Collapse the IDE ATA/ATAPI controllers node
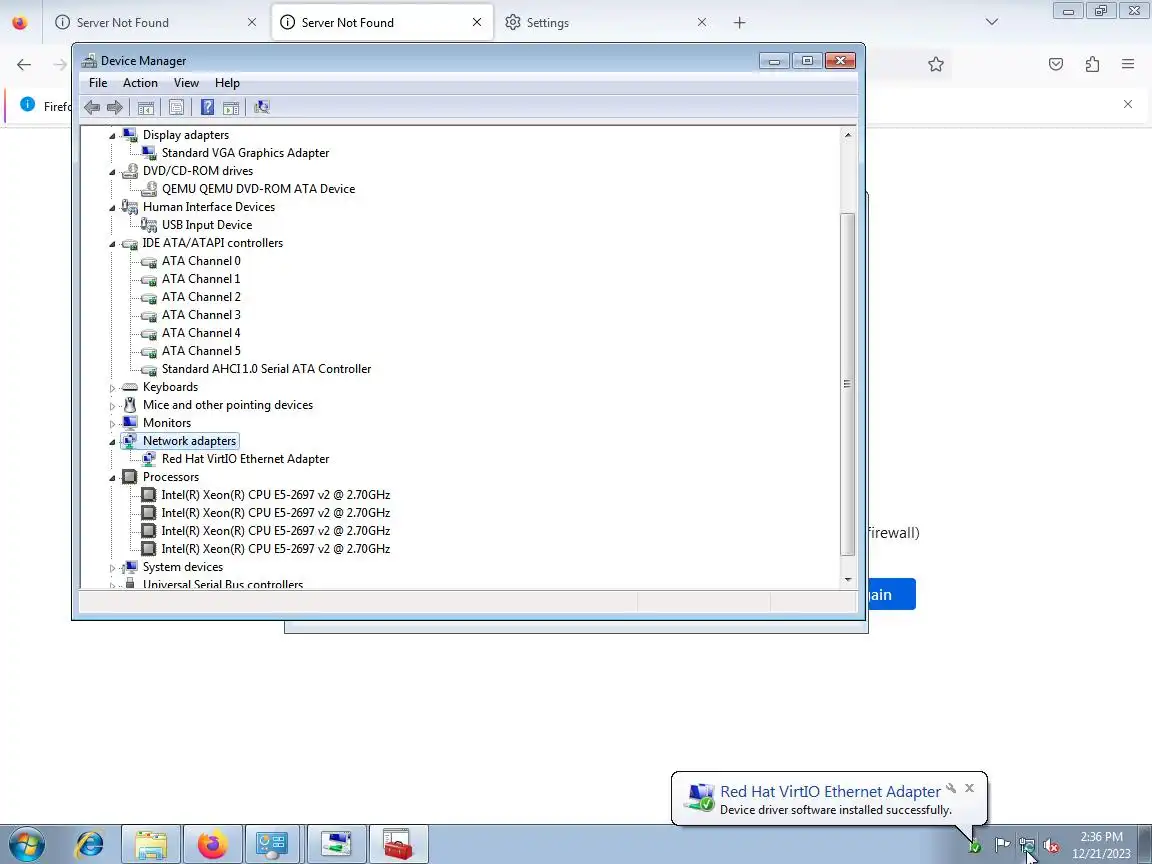This screenshot has height=864, width=1152. [112, 243]
